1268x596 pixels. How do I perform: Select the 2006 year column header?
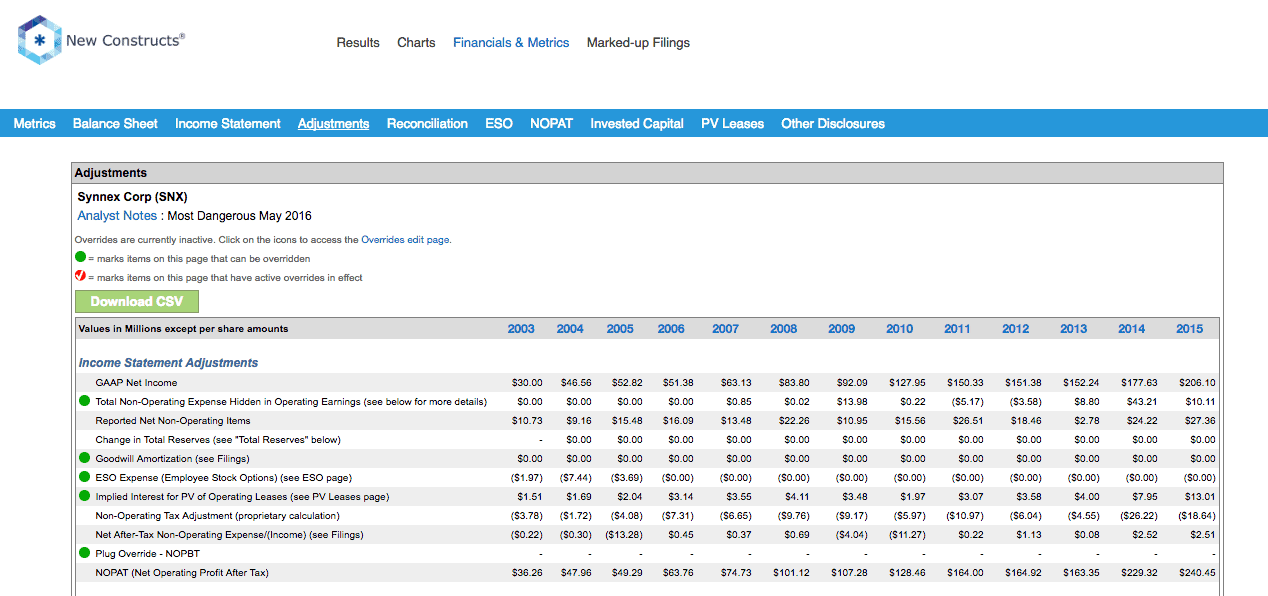click(x=671, y=329)
